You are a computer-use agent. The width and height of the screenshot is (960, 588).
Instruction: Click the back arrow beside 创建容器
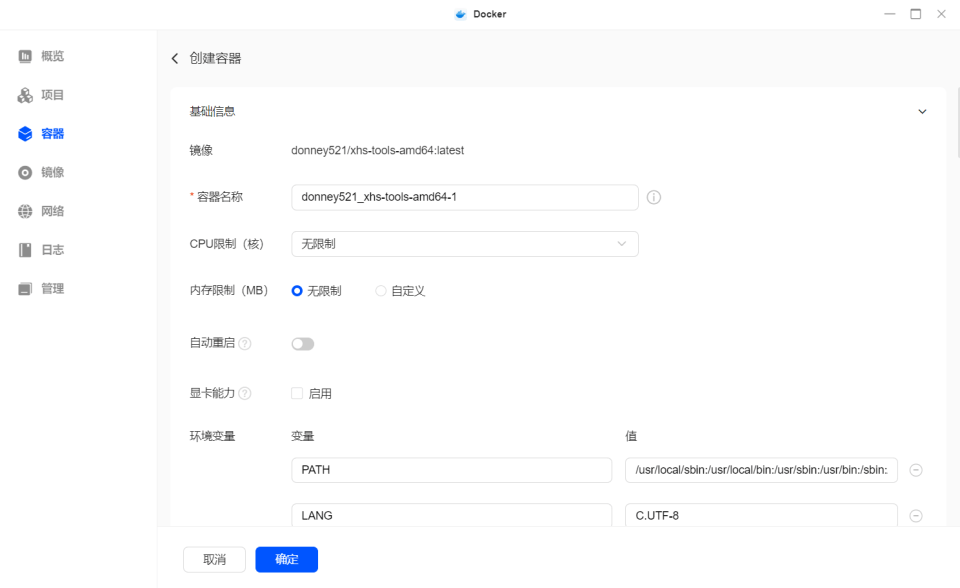tap(175, 59)
